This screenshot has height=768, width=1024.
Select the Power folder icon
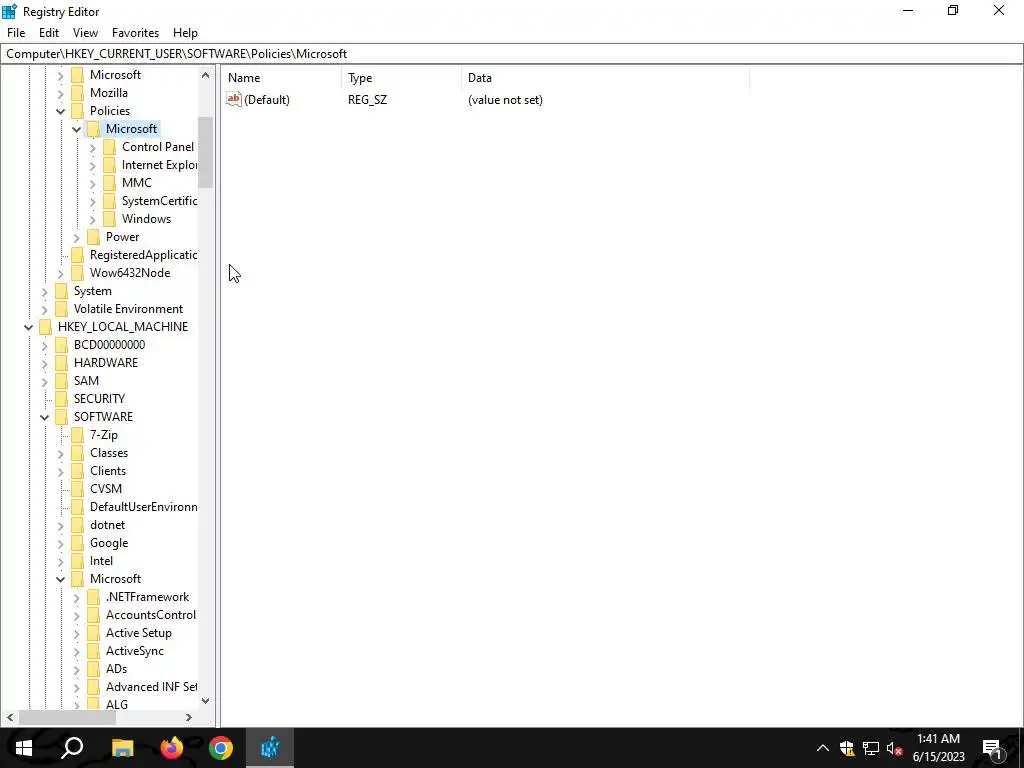[x=94, y=237]
